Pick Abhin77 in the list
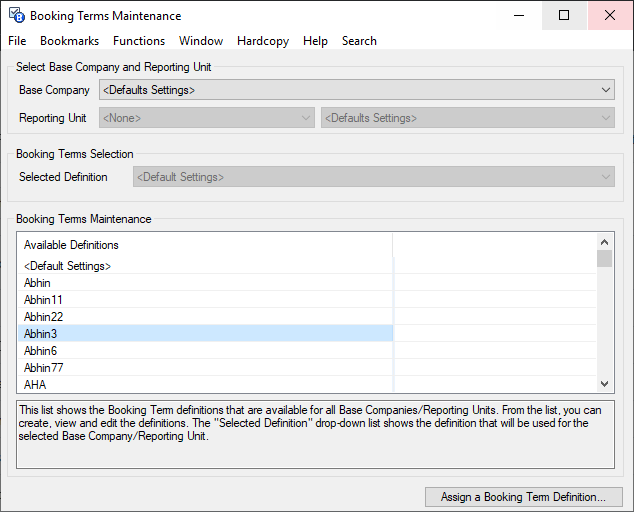 click(x=44, y=368)
